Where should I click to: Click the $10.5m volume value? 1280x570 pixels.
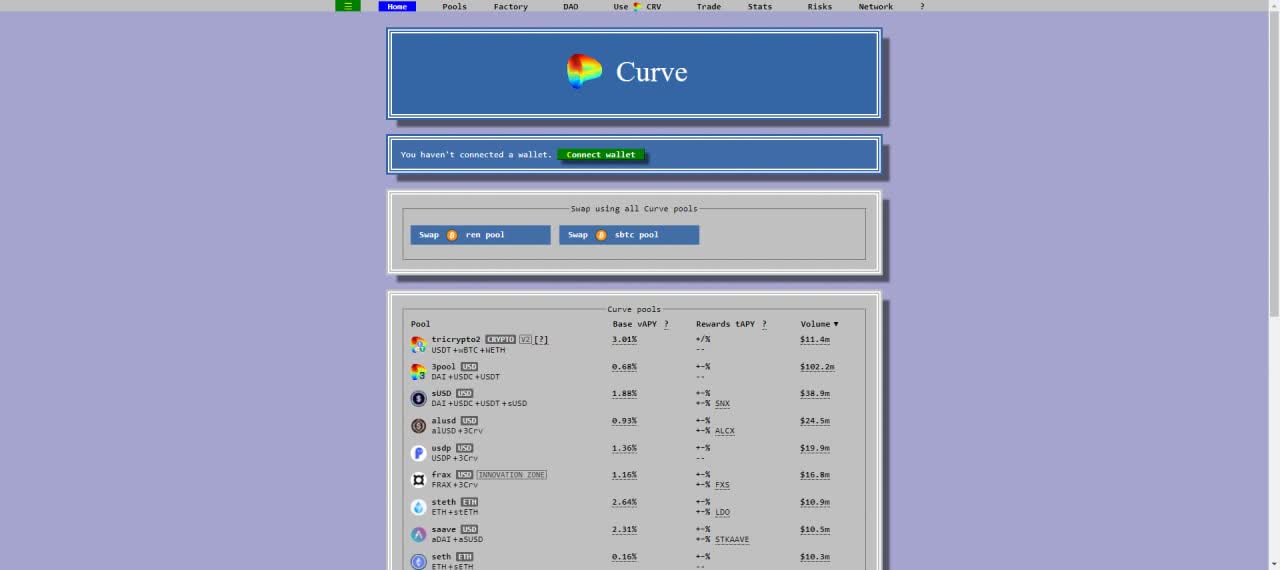(x=815, y=529)
